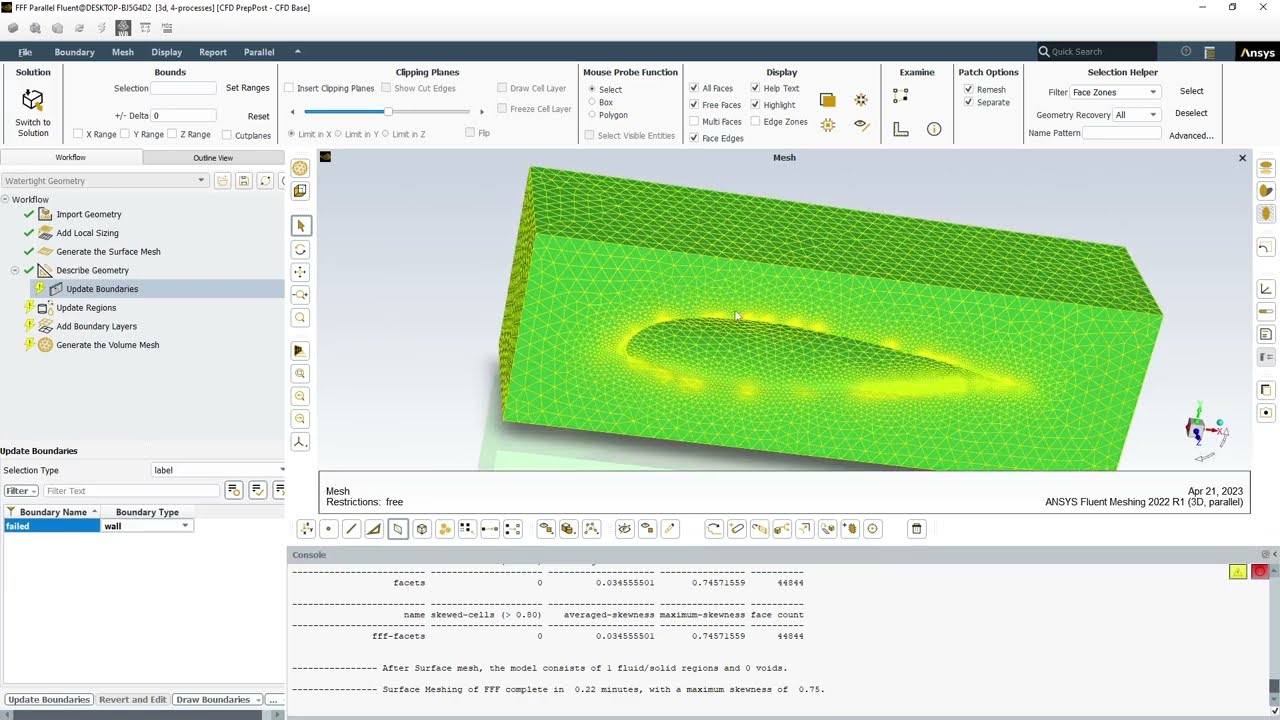The height and width of the screenshot is (720, 1280).
Task: Open the Watertight Geometry workflow dropdown
Action: click(104, 181)
